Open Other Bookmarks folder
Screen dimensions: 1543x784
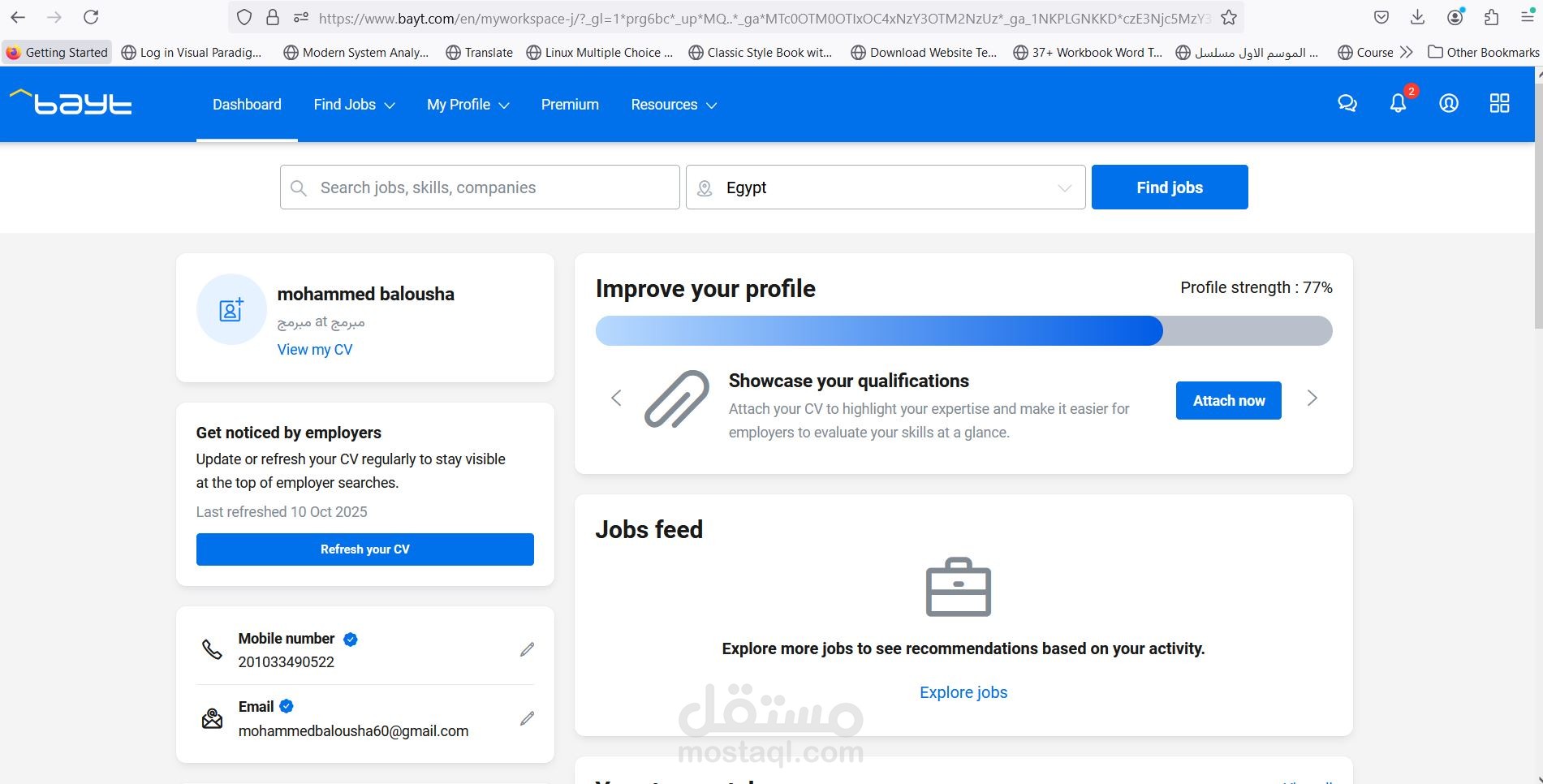click(1484, 52)
